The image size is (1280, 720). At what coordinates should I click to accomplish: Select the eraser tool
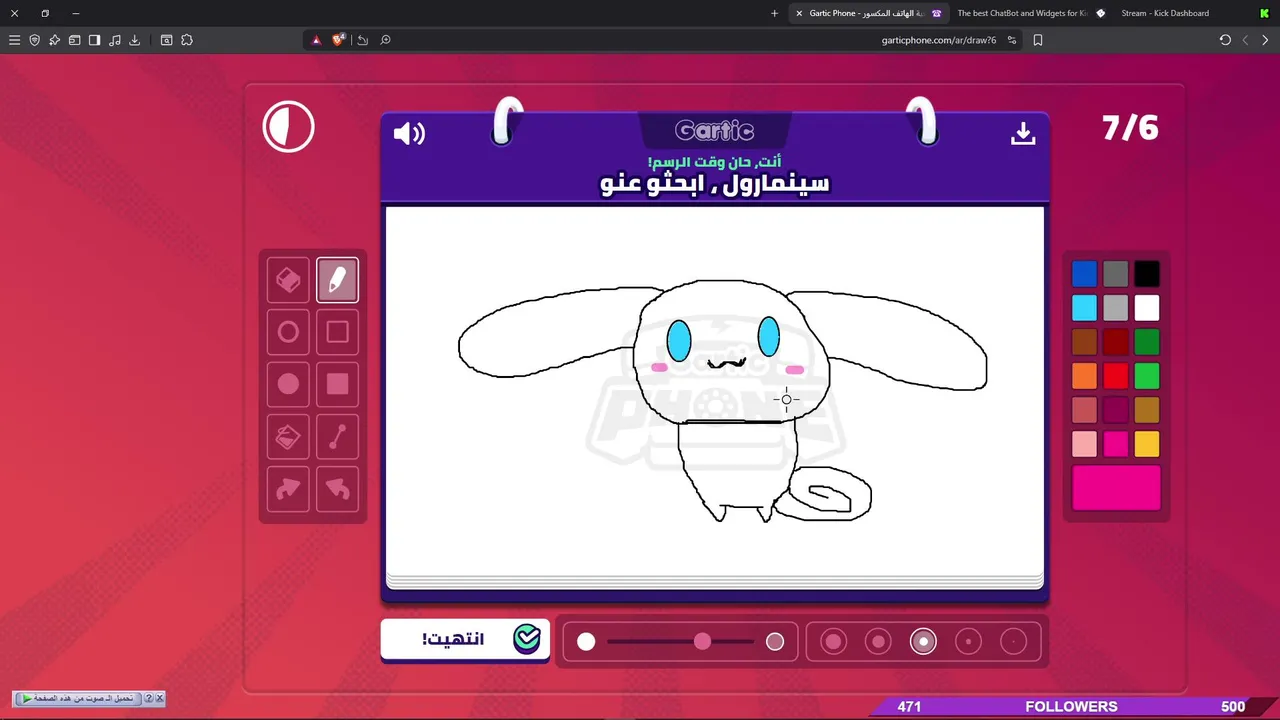288,280
